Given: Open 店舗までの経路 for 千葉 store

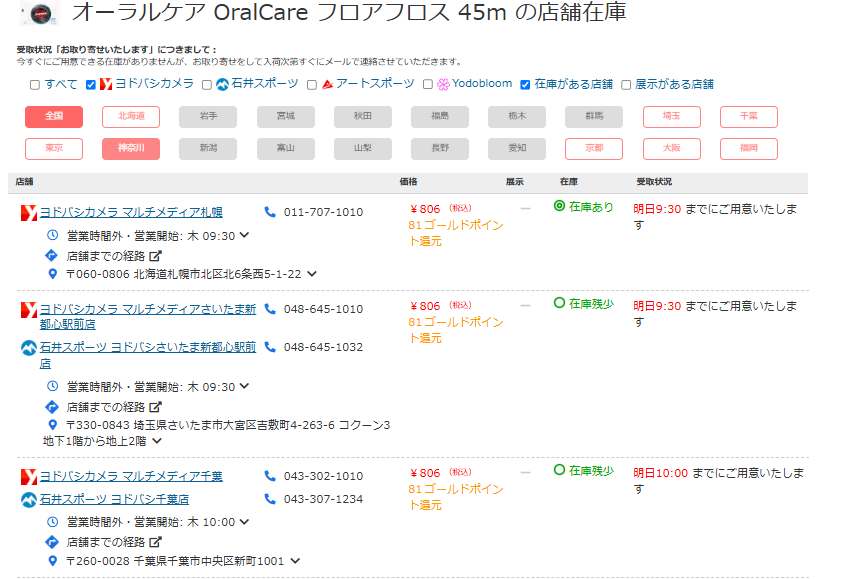Looking at the screenshot, I should click(x=113, y=542).
